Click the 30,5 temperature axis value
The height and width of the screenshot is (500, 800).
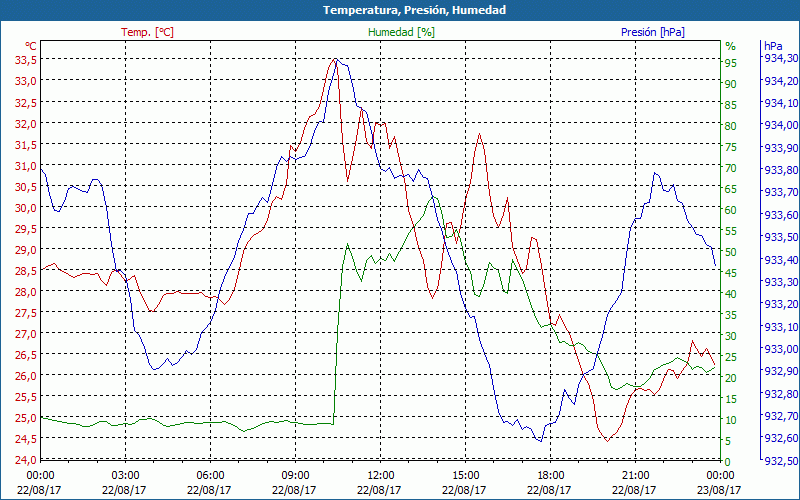25,186
